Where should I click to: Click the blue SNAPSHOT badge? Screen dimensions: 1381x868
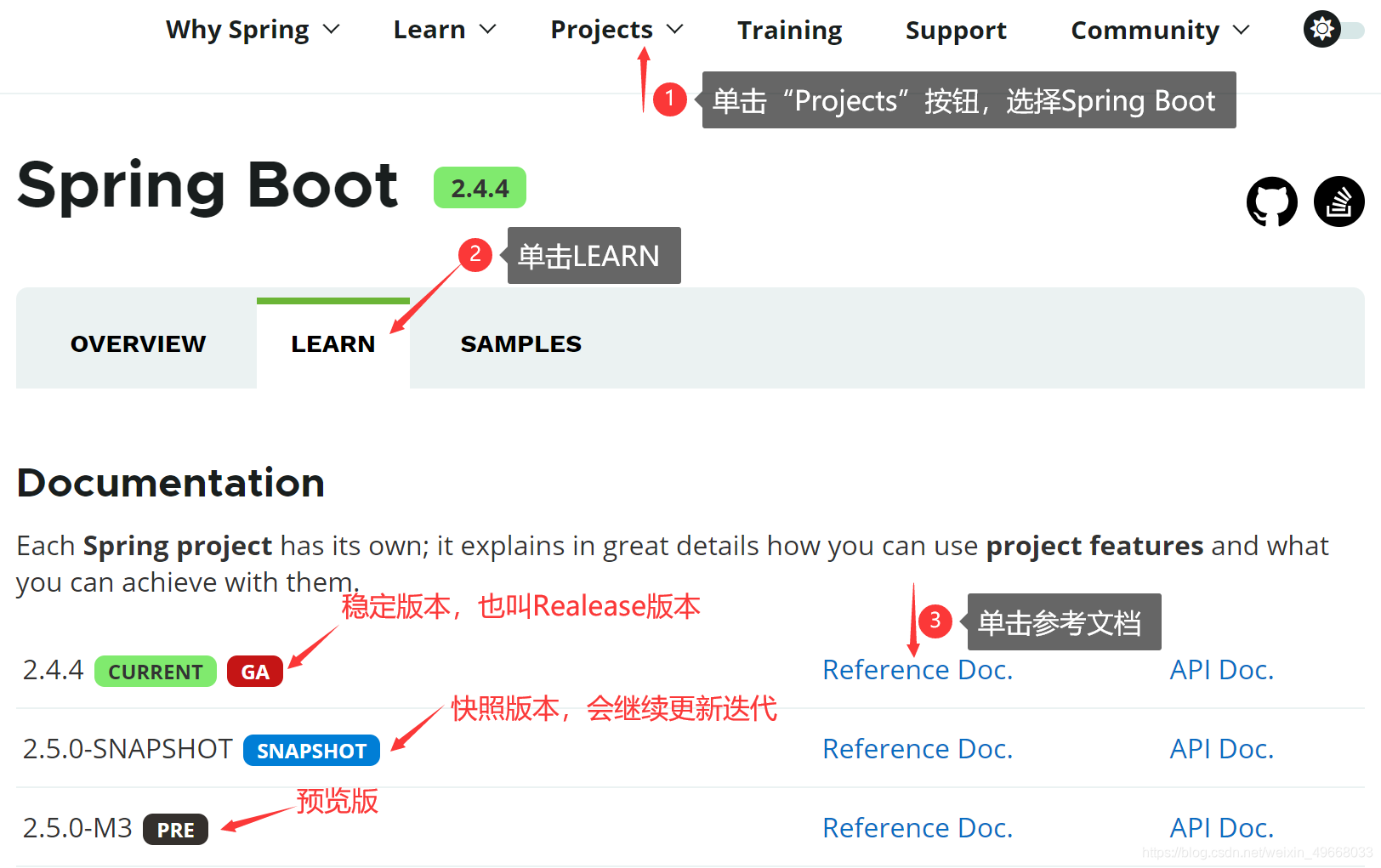point(311,751)
